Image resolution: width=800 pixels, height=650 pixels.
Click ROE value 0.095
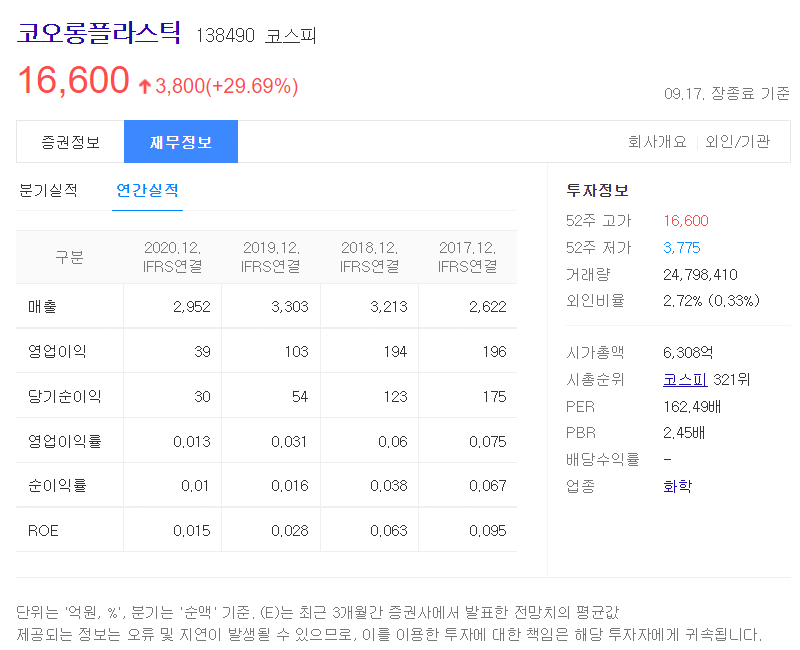click(488, 531)
